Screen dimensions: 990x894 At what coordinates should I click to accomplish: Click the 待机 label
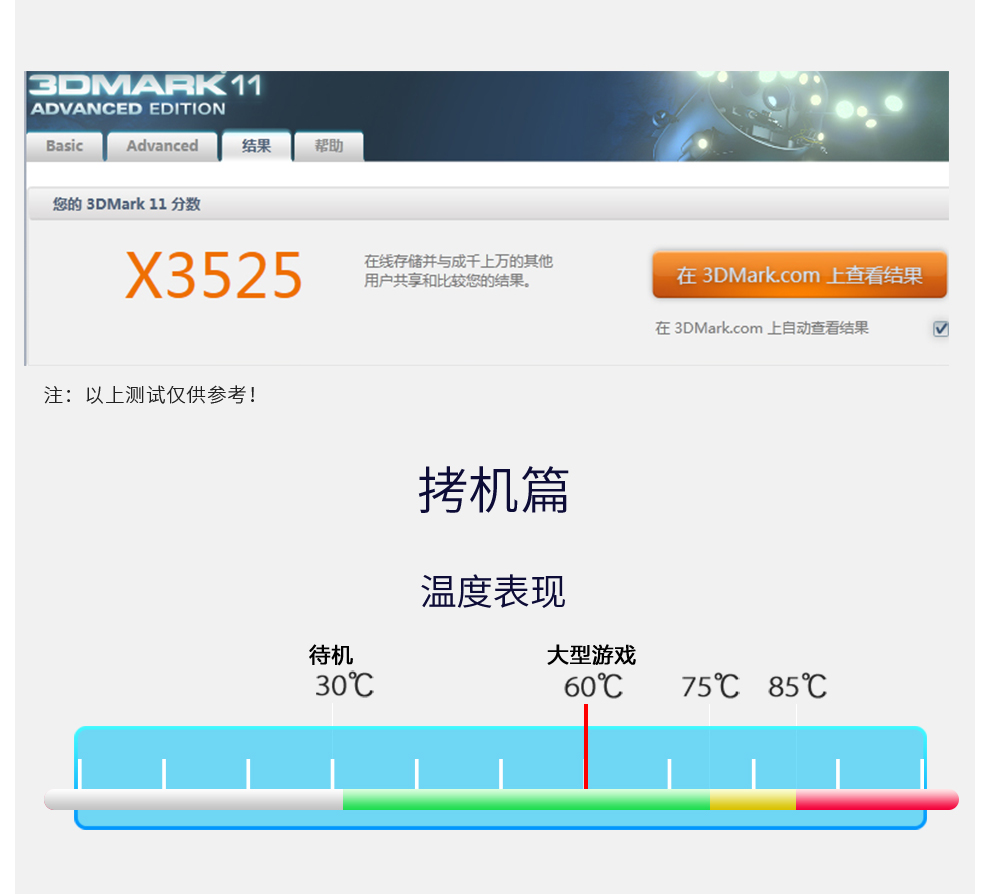(331, 655)
